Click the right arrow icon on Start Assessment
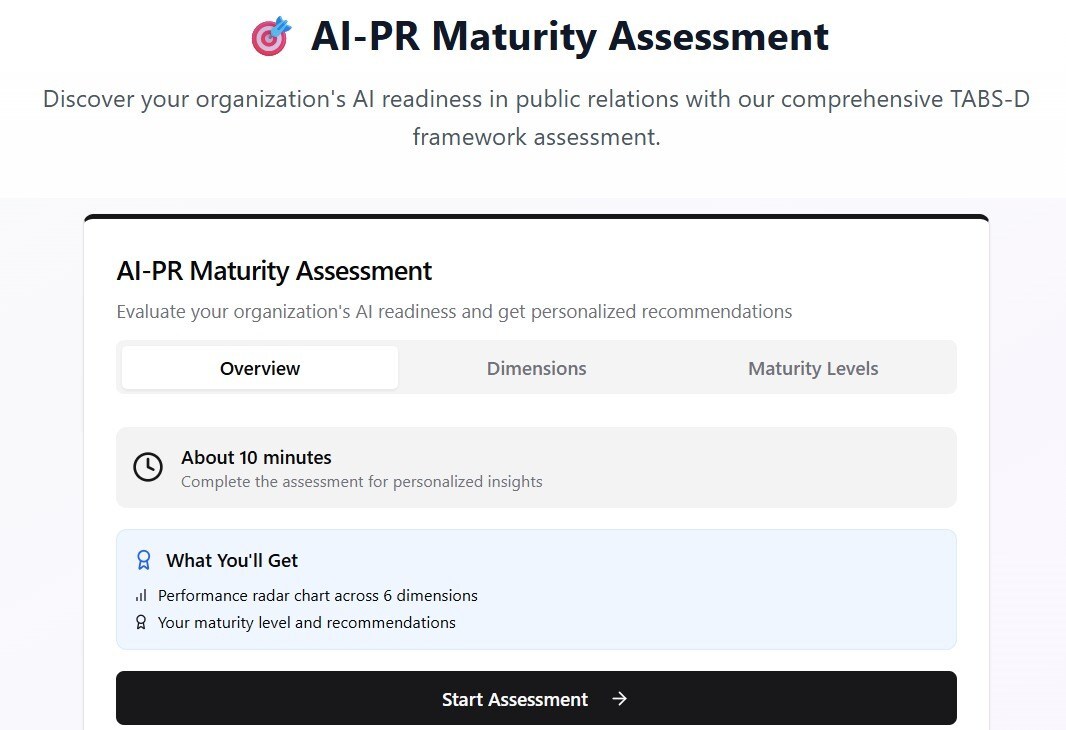 pyautogui.click(x=619, y=699)
